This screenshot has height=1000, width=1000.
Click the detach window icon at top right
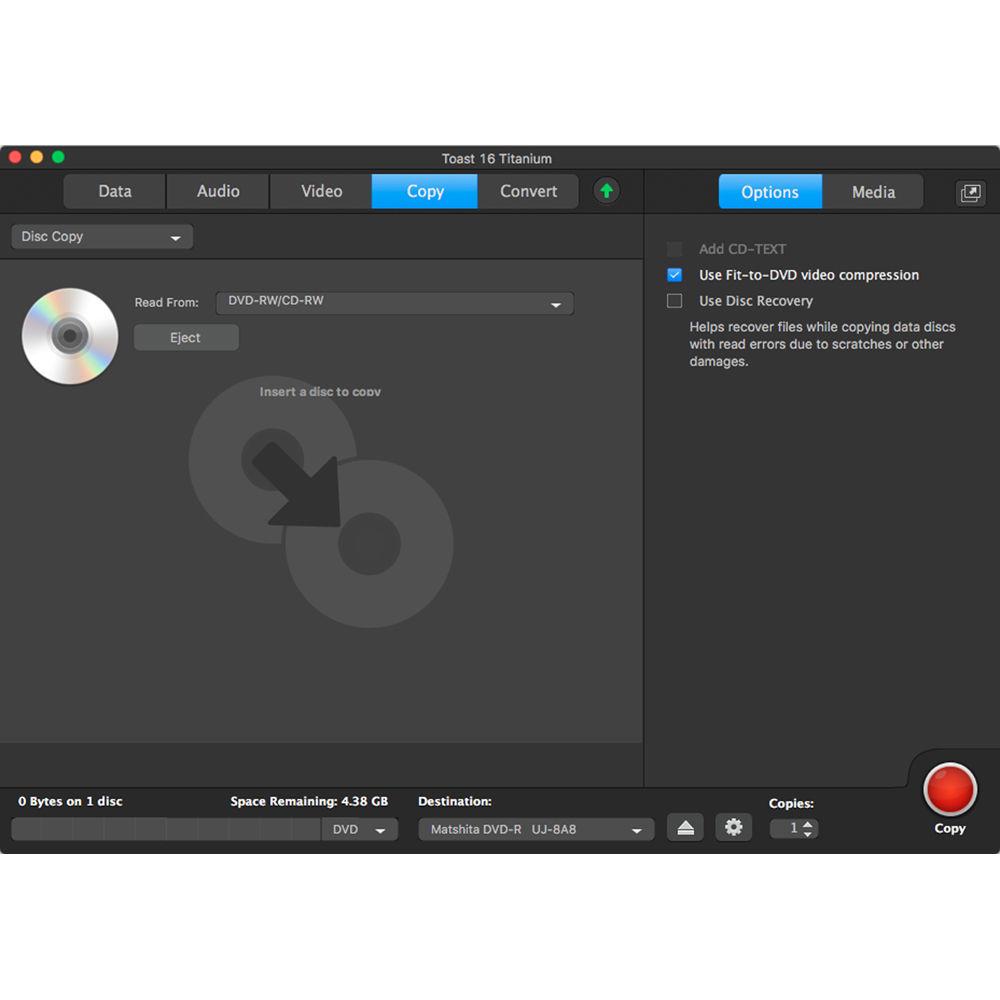pyautogui.click(x=970, y=193)
